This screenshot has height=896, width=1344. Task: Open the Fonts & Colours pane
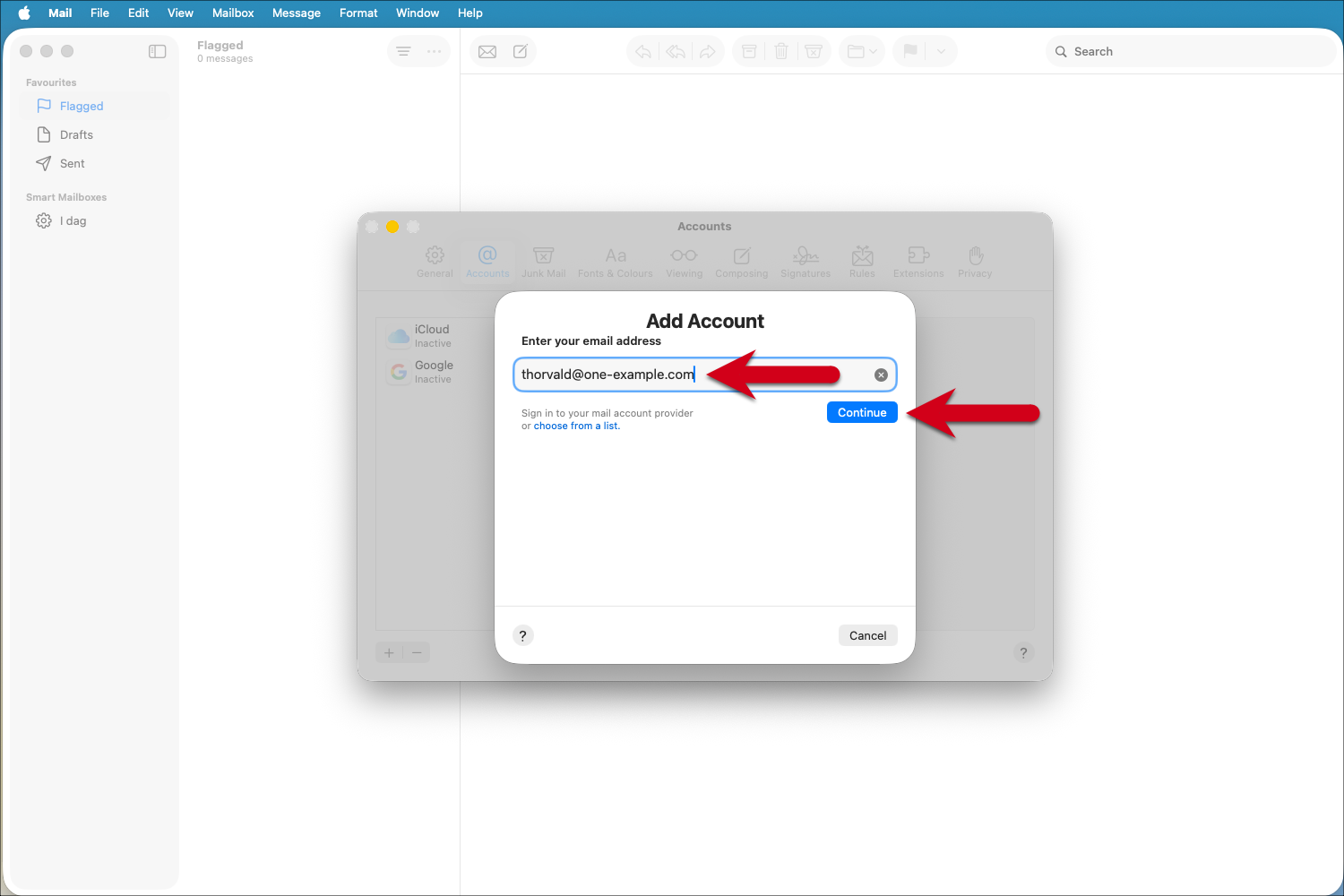(615, 261)
